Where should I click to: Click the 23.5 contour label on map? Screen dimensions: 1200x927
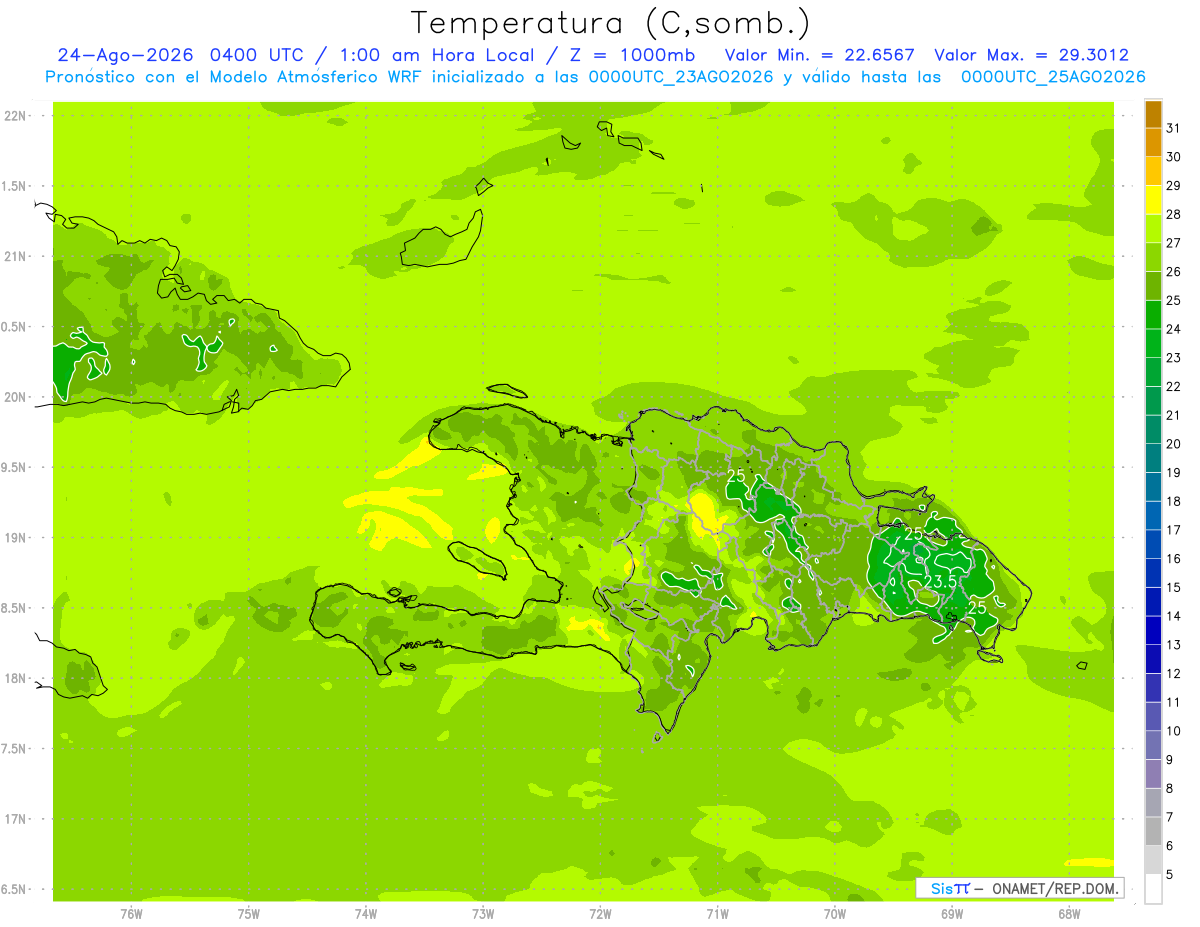click(x=940, y=581)
